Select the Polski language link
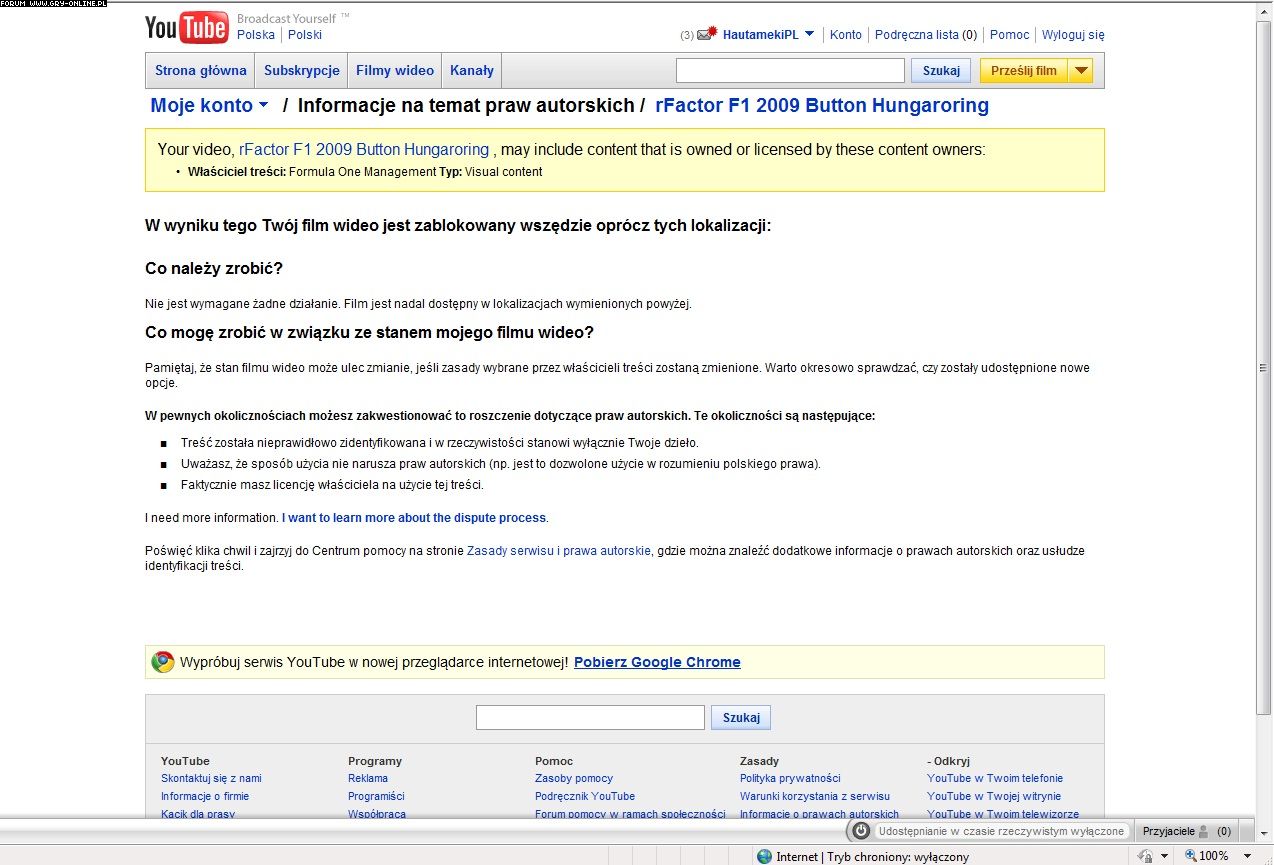 (x=305, y=35)
